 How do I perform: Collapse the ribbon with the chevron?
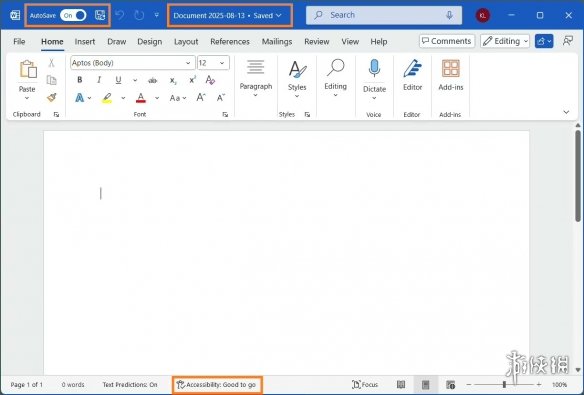[566, 112]
